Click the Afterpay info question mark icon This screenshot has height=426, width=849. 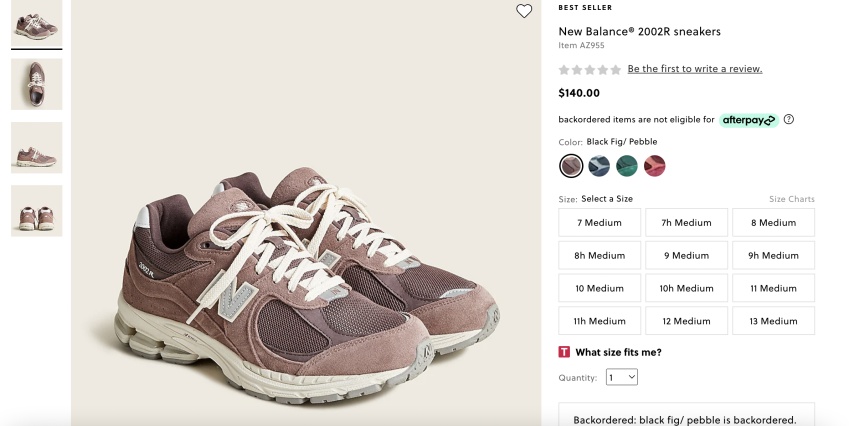click(x=789, y=120)
